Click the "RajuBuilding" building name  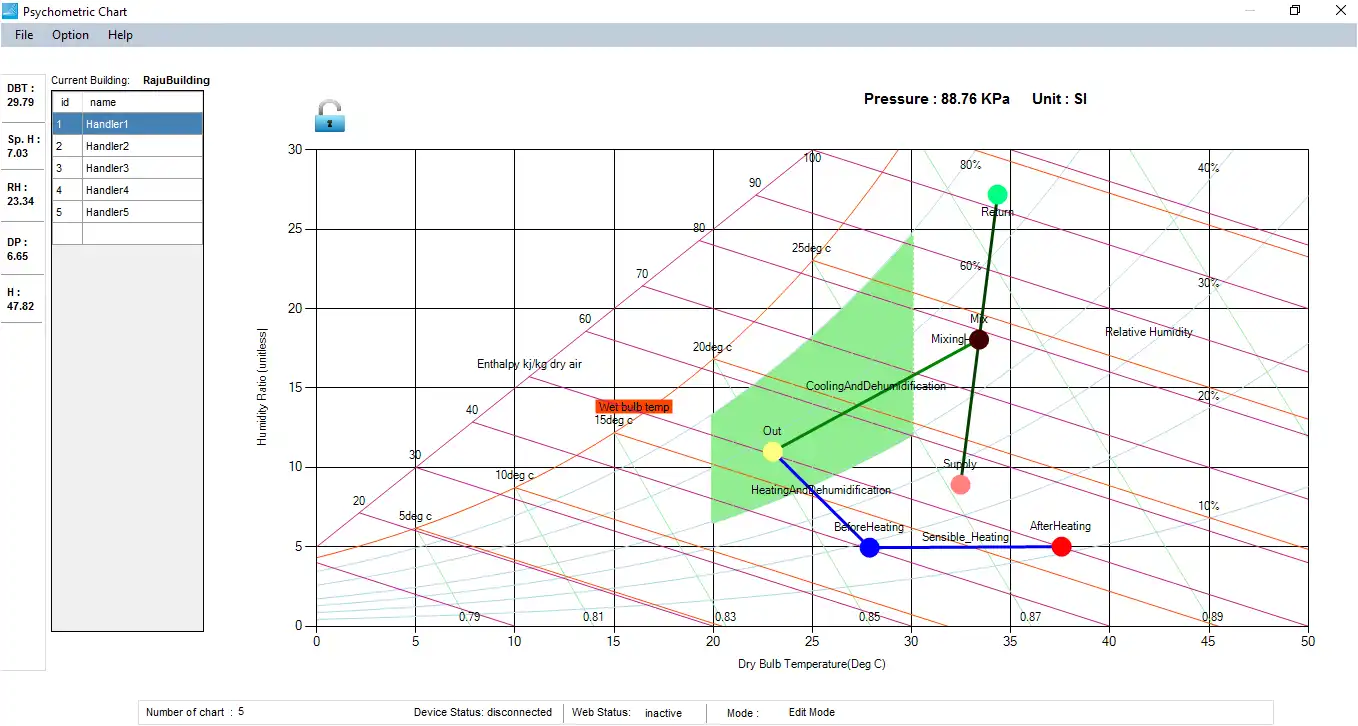(x=176, y=80)
